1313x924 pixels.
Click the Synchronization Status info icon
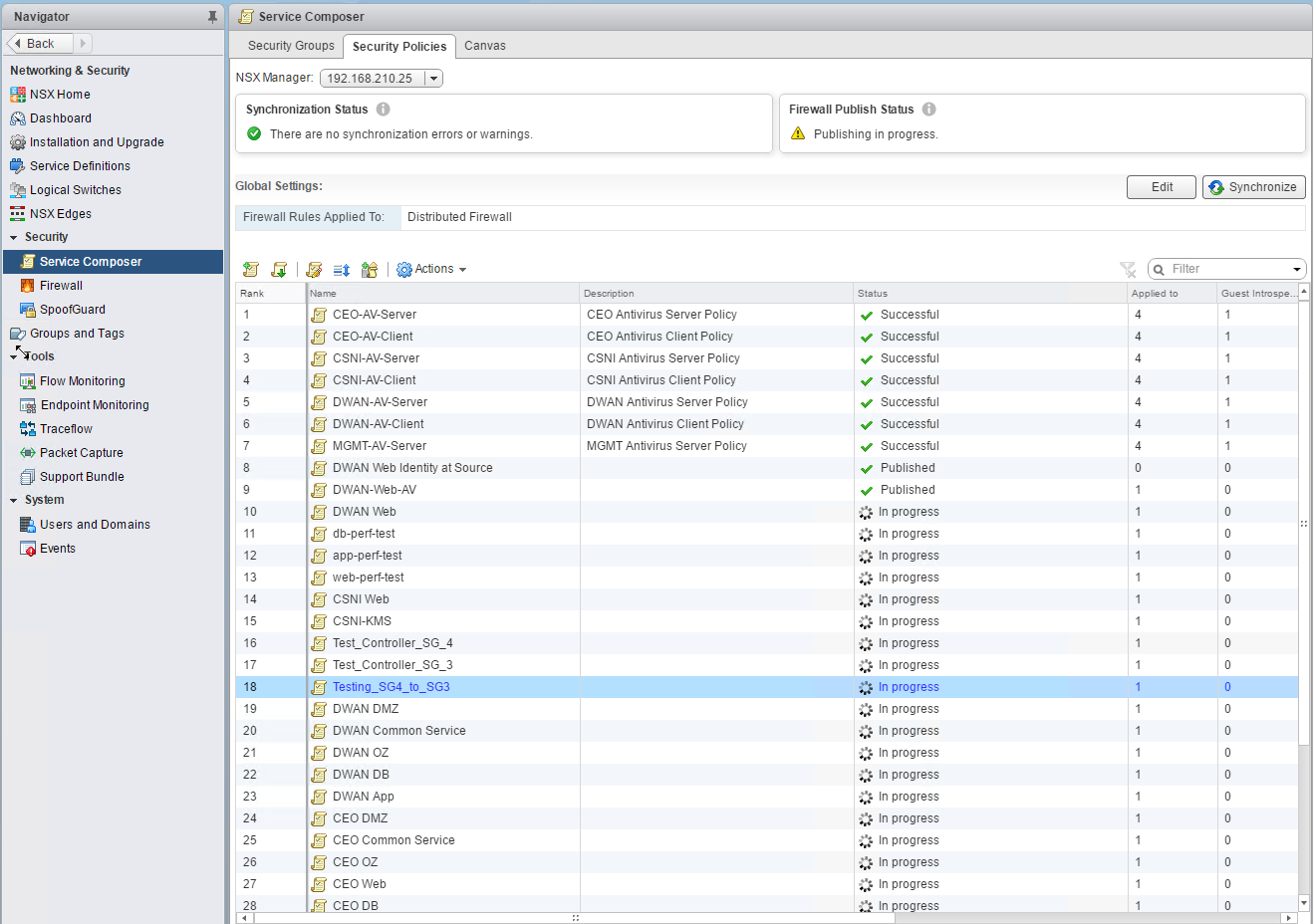click(x=383, y=110)
